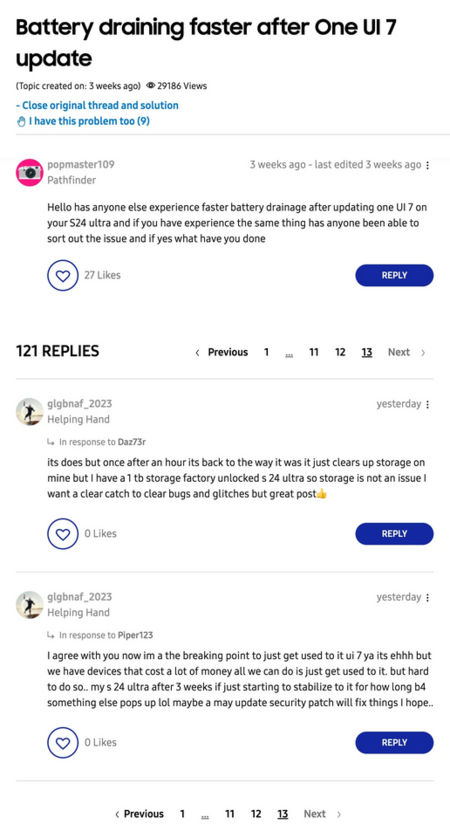Viewport: 450px width, 838px height.
Task: Click the bottom pagination left chevron before Previous
Action: 117,814
